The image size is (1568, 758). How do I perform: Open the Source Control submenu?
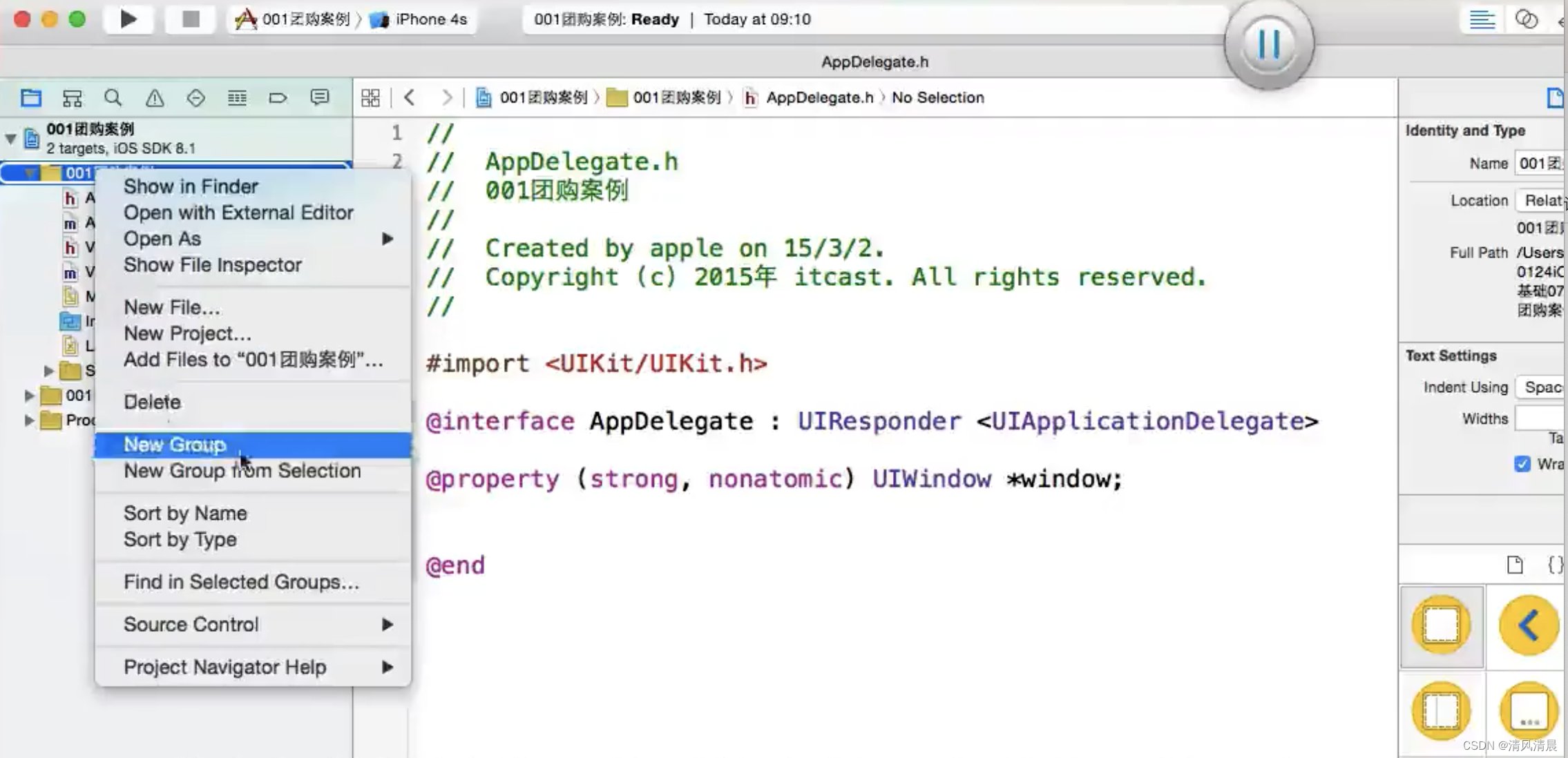pyautogui.click(x=191, y=624)
